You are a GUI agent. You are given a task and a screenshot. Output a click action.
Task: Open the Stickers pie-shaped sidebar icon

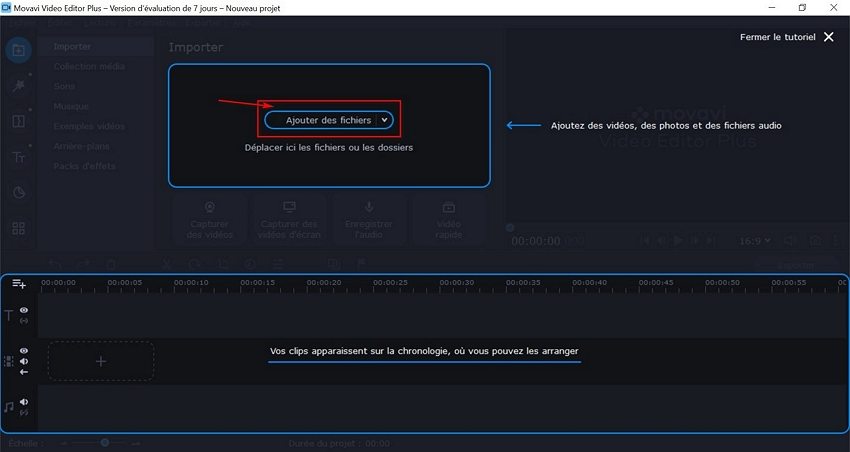coord(18,193)
